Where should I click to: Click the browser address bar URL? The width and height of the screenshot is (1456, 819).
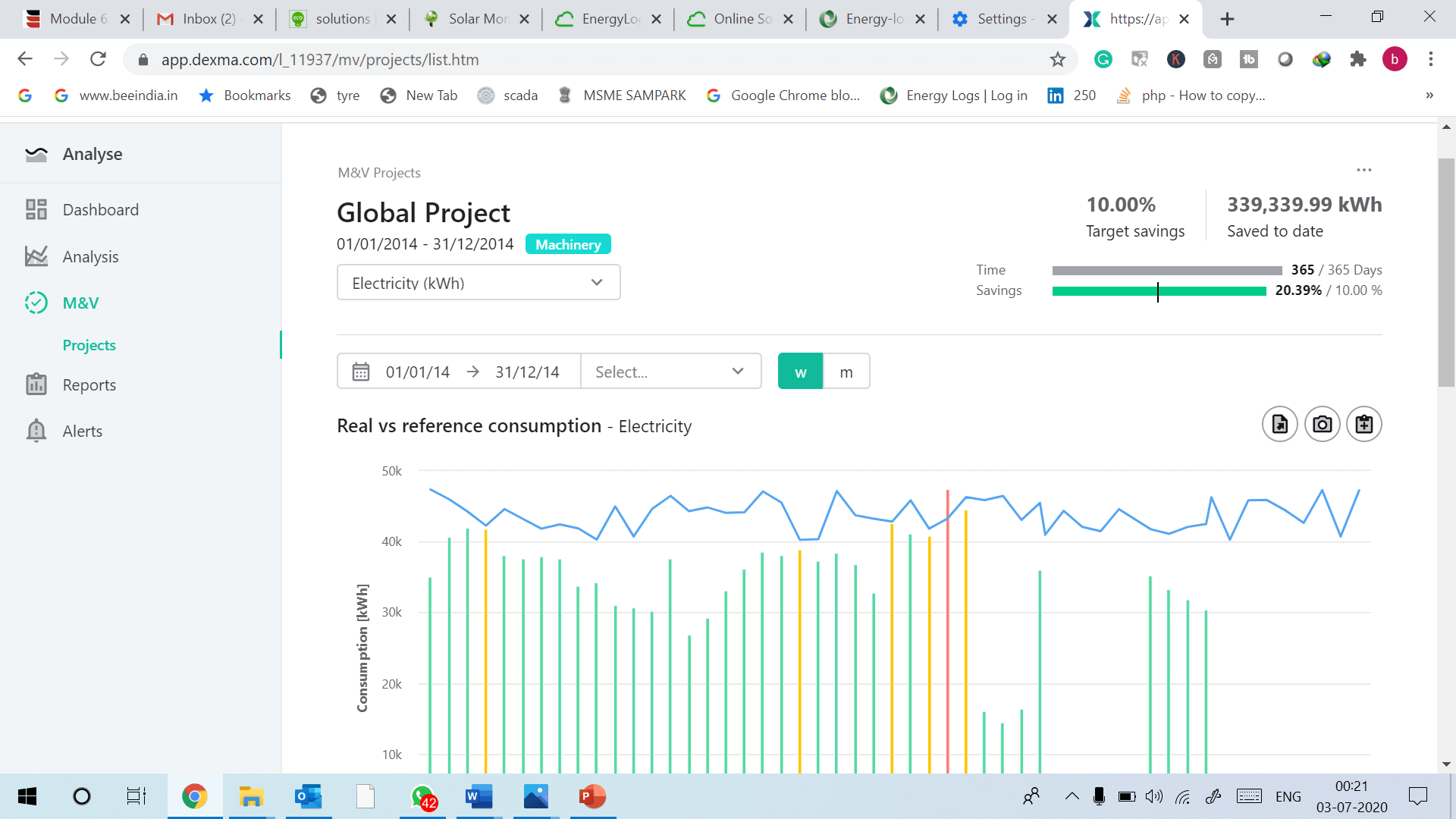click(318, 59)
